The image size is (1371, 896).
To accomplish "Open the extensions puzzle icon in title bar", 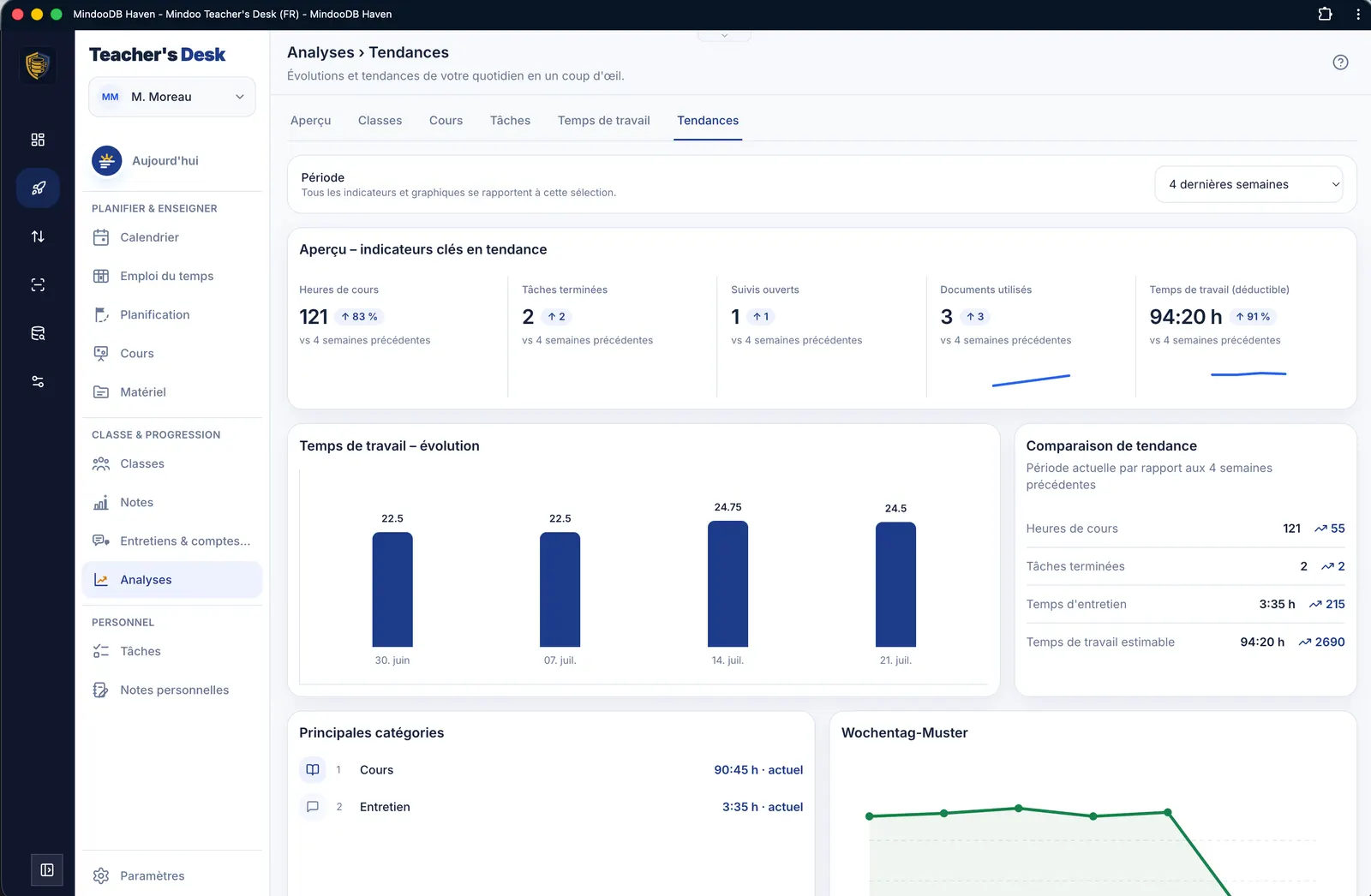I will click(1325, 14).
